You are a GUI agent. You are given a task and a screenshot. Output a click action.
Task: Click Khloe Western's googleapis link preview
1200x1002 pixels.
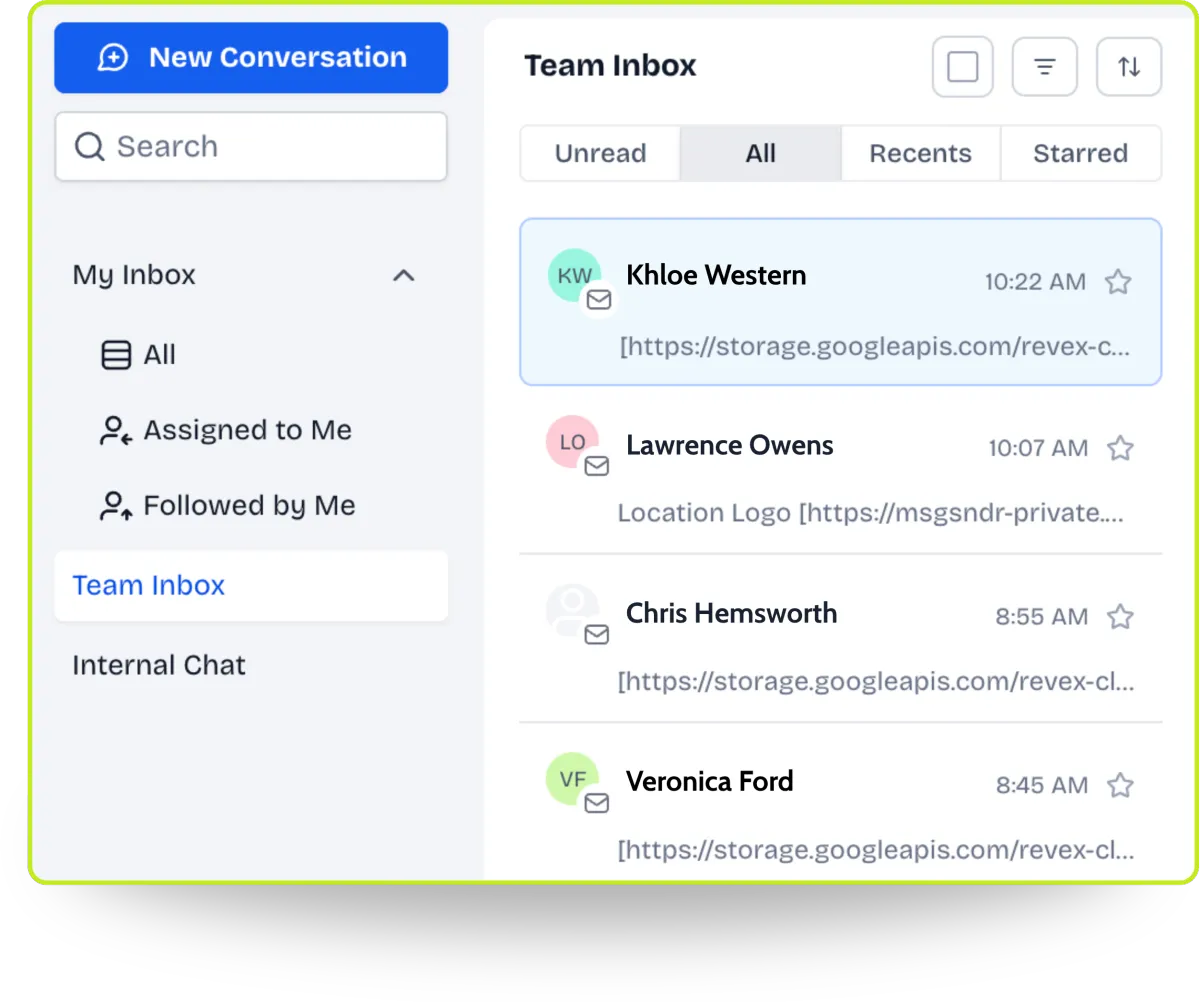(876, 348)
